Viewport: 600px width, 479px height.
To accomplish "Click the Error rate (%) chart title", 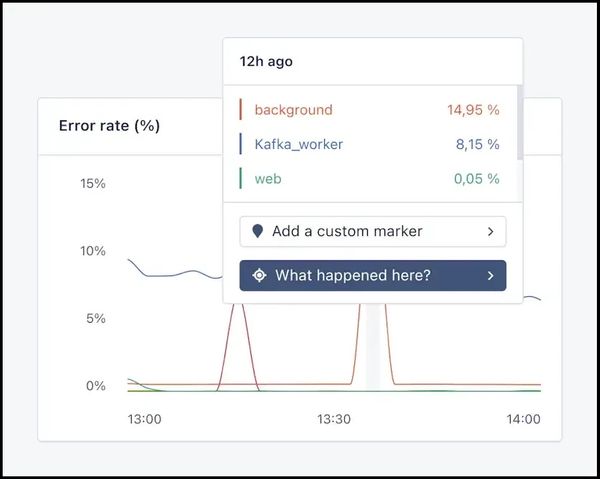I will pyautogui.click(x=109, y=125).
